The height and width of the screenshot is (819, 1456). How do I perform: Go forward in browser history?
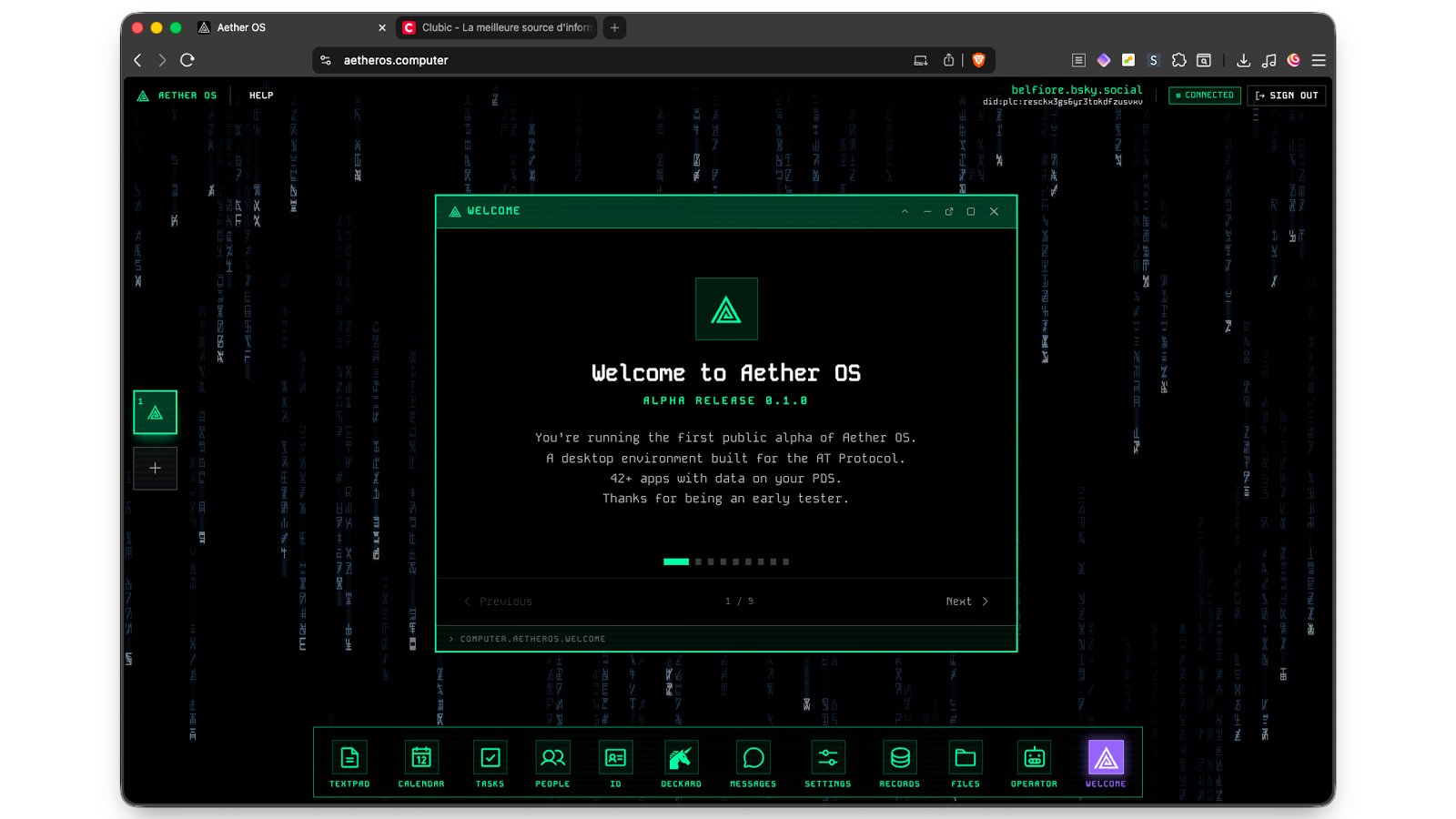[162, 60]
